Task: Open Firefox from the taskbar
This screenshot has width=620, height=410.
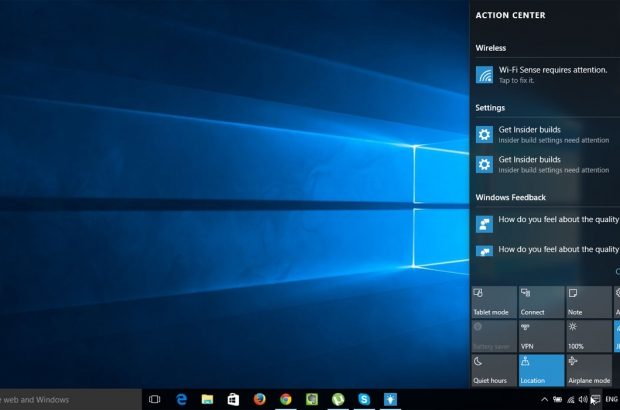Action: click(259, 399)
